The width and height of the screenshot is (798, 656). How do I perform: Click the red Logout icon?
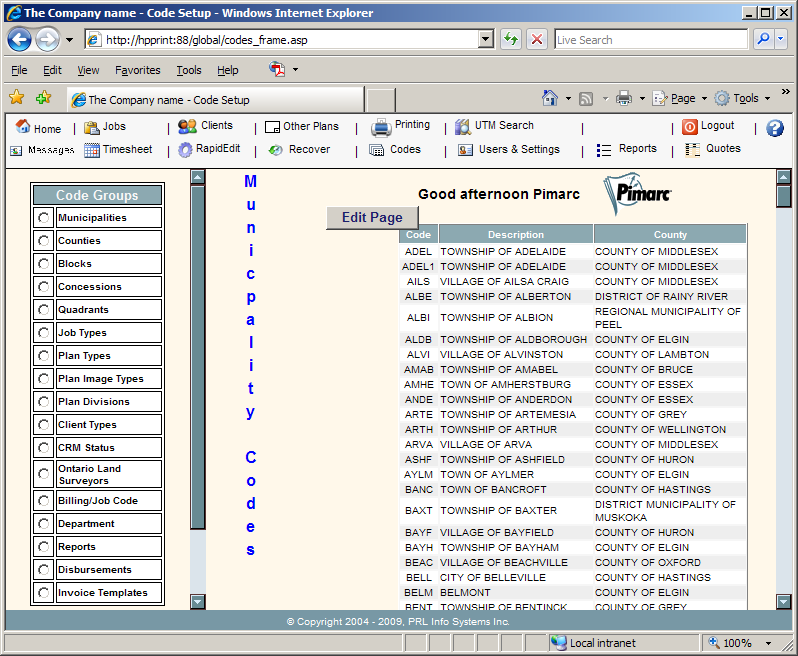690,127
